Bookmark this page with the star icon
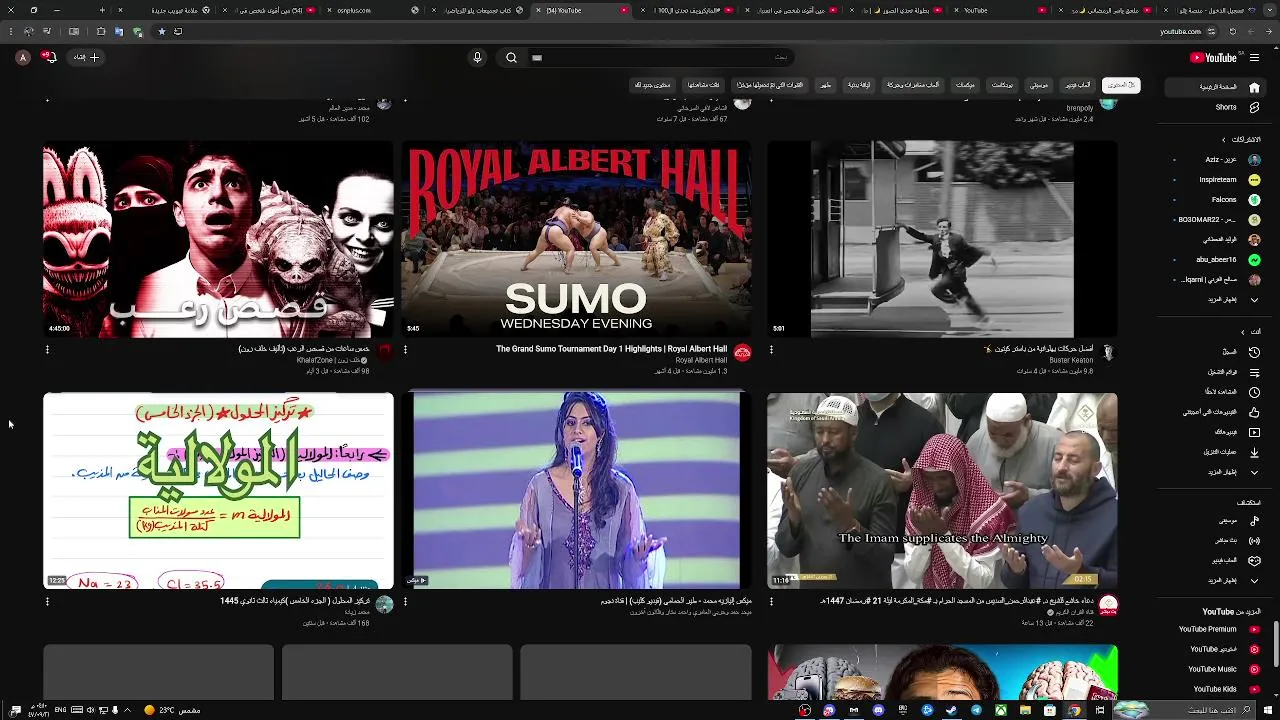The width and height of the screenshot is (1280, 720). click(x=161, y=31)
